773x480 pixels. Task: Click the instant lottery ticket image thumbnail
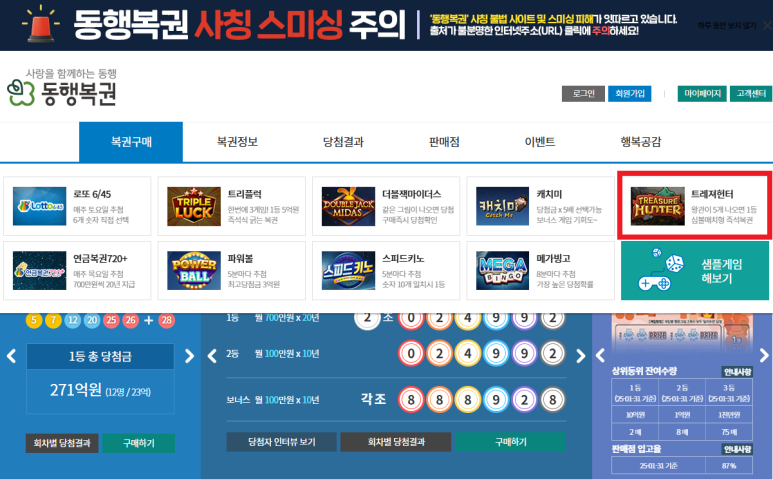pos(682,334)
